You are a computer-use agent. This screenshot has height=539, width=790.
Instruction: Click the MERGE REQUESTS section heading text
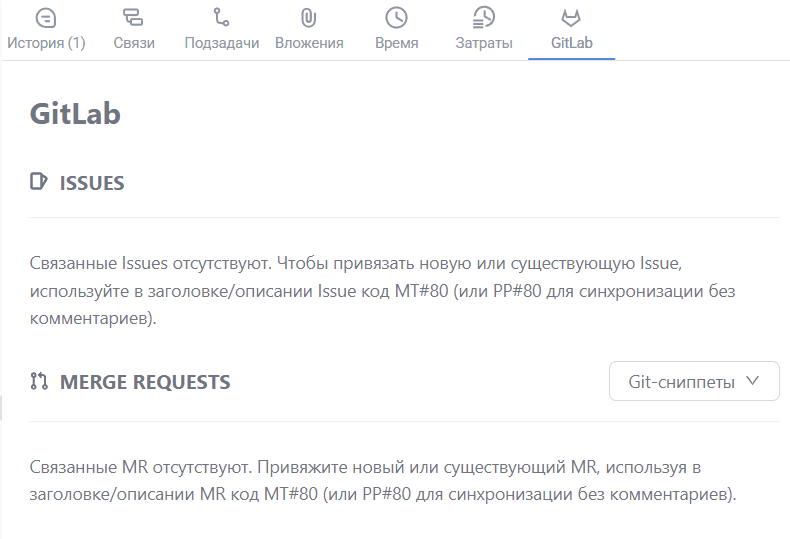[x=145, y=382]
